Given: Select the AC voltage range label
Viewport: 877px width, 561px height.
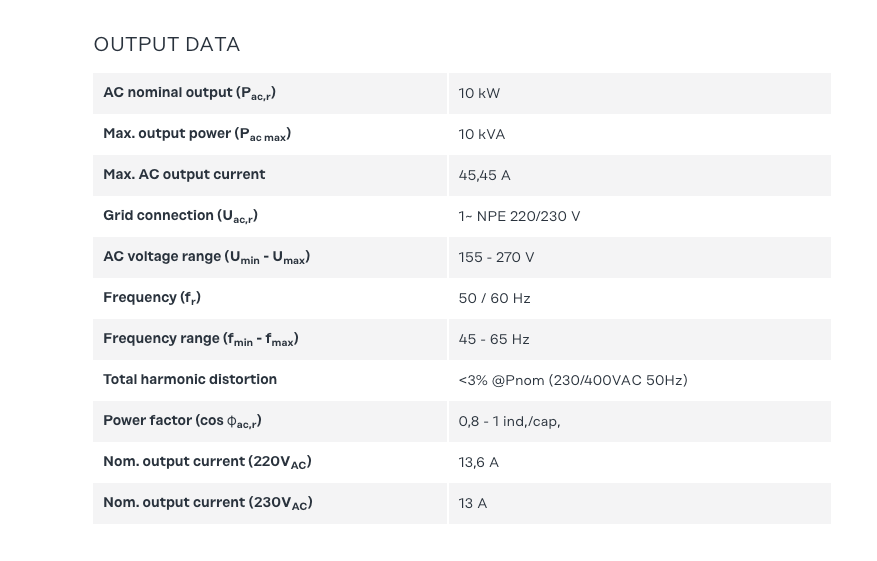Looking at the screenshot, I should [206, 257].
